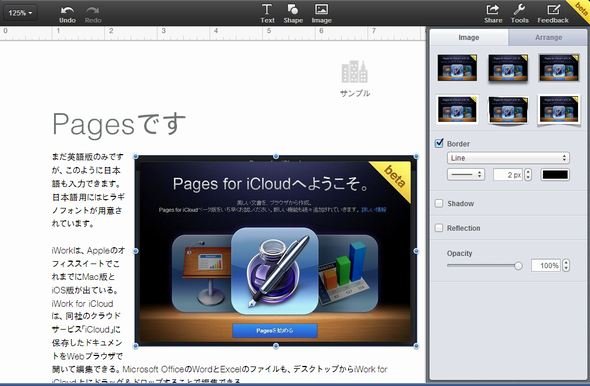Click the bottom-left image resize handle
This screenshot has height=386, width=590.
tap(135, 346)
